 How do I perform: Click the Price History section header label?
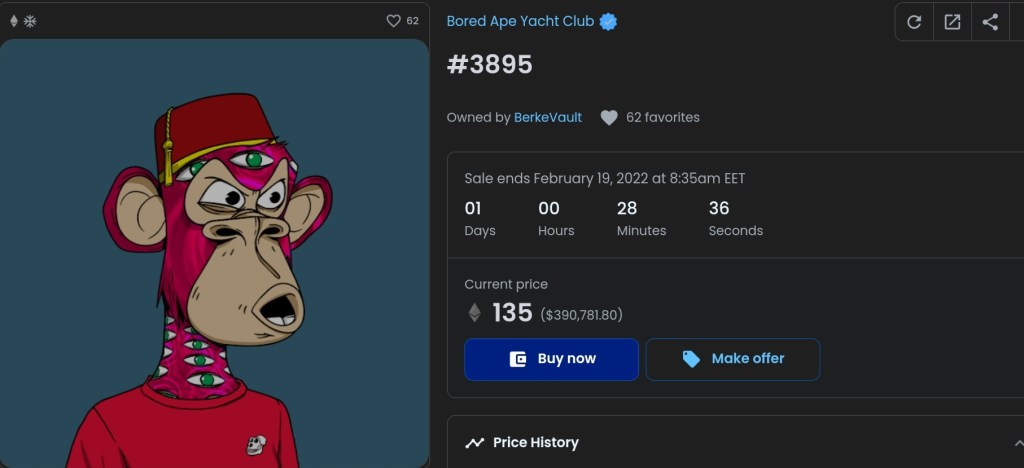(536, 442)
